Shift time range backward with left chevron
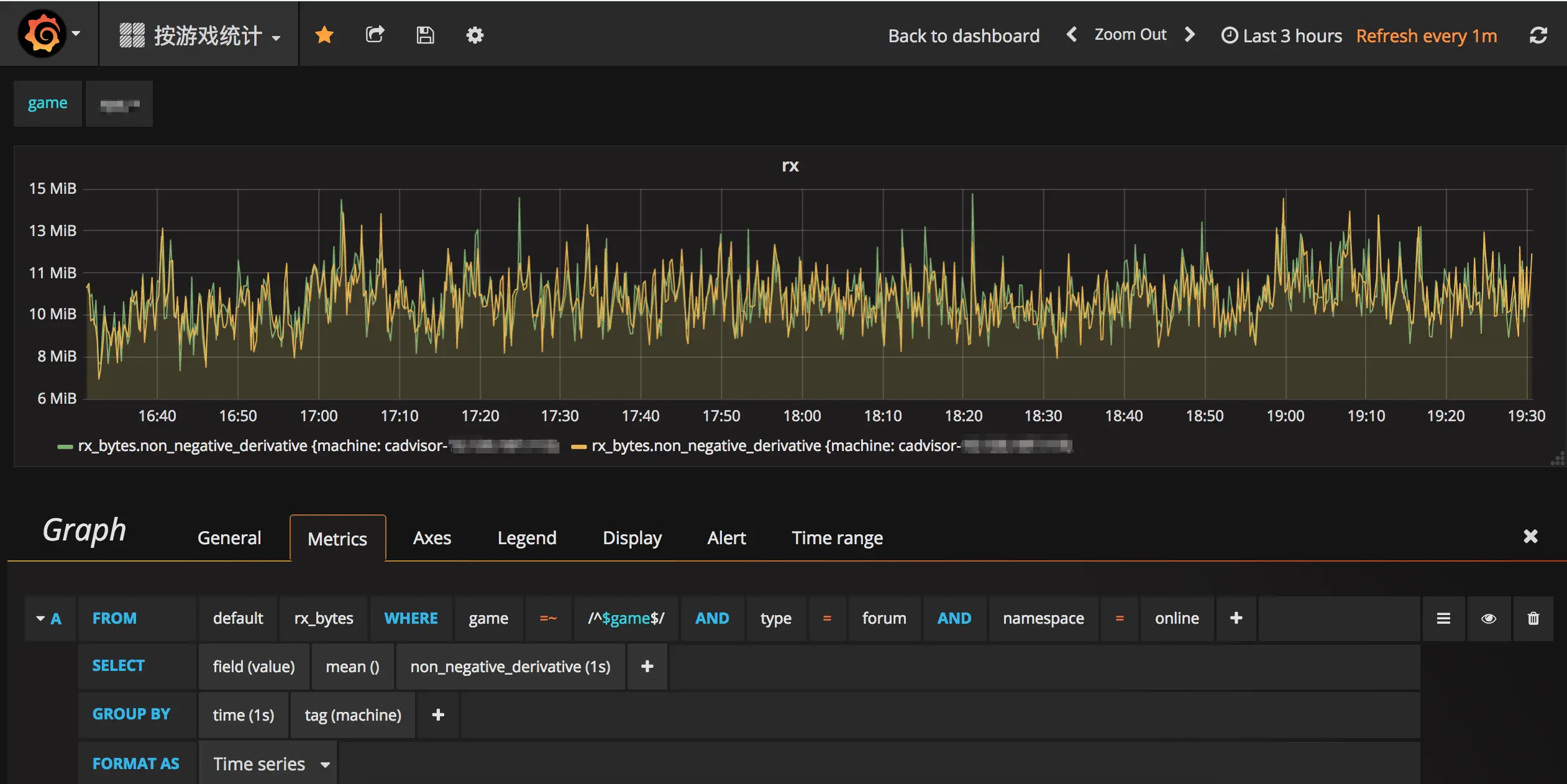Viewport: 1567px width, 784px height. 1072,35
